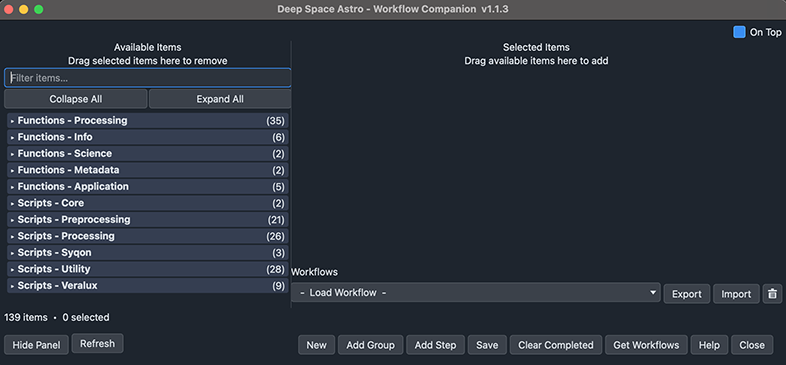Create a New workflow

coord(316,345)
